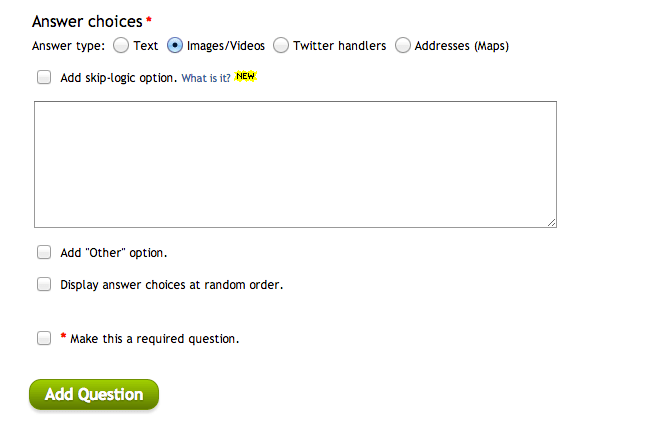655x423 pixels.
Task: Tick the Add "Other" option checkbox
Action: (44, 253)
